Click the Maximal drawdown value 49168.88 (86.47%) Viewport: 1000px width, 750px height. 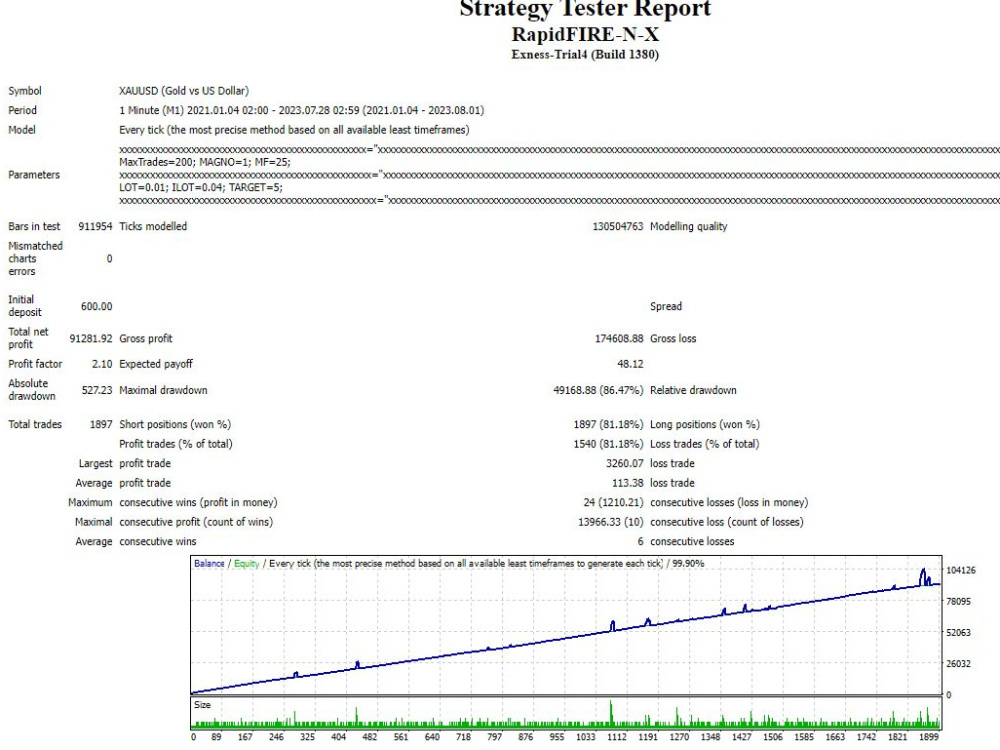[x=598, y=390]
